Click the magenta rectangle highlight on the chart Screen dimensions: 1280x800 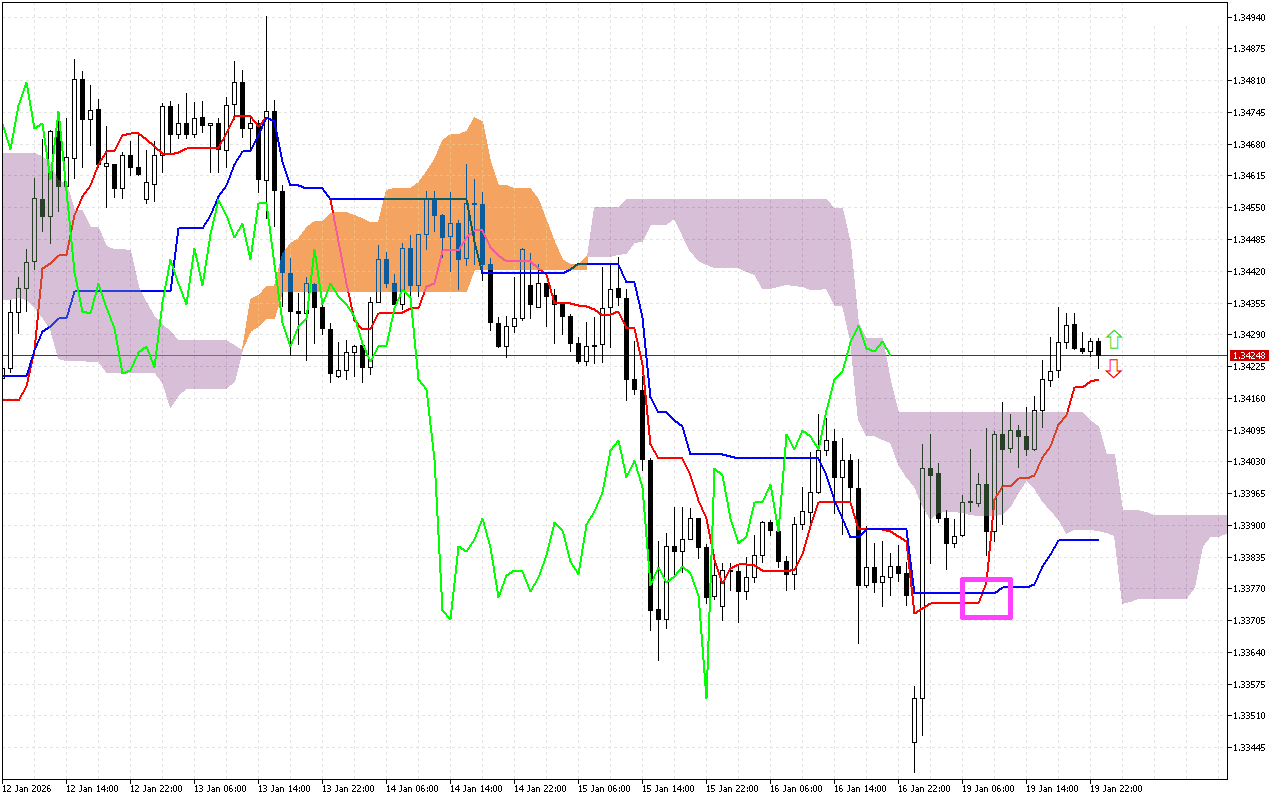pos(987,597)
